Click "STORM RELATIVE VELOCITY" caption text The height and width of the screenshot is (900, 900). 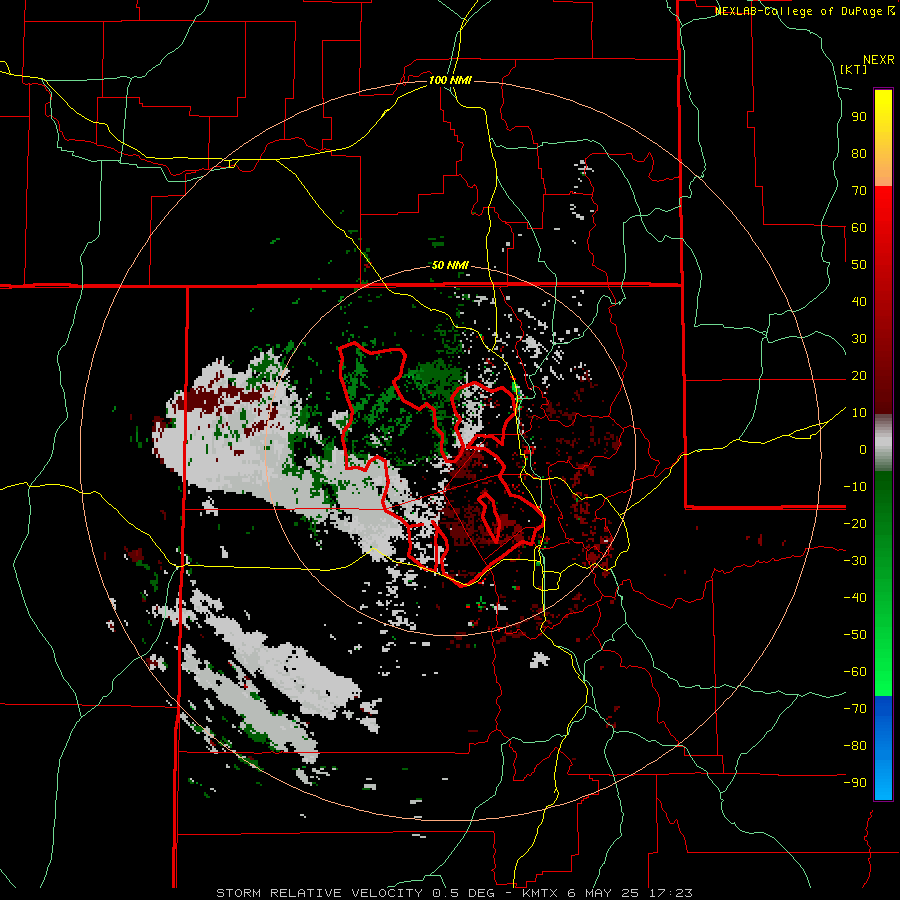point(319,893)
